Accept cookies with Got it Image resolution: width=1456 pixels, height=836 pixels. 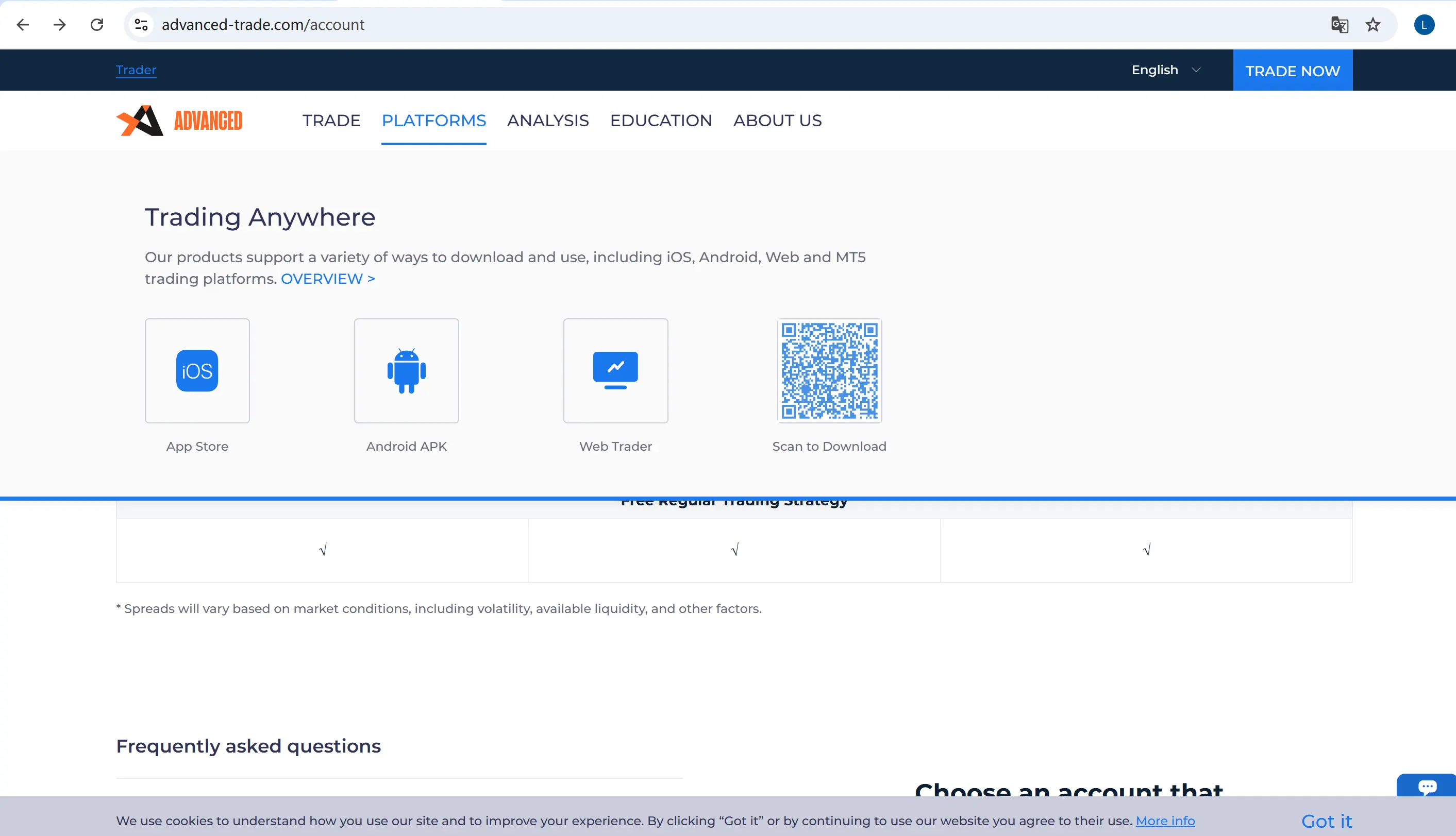pos(1326,821)
